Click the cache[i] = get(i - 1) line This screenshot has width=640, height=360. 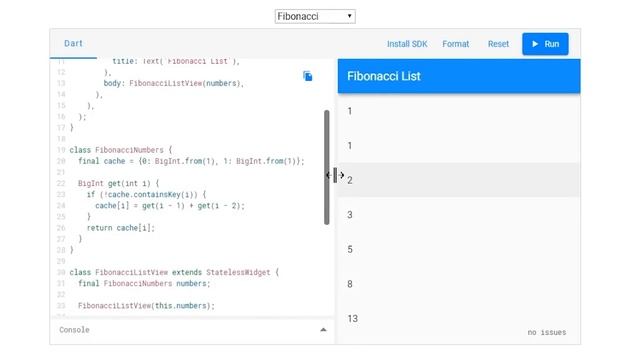[170, 206]
